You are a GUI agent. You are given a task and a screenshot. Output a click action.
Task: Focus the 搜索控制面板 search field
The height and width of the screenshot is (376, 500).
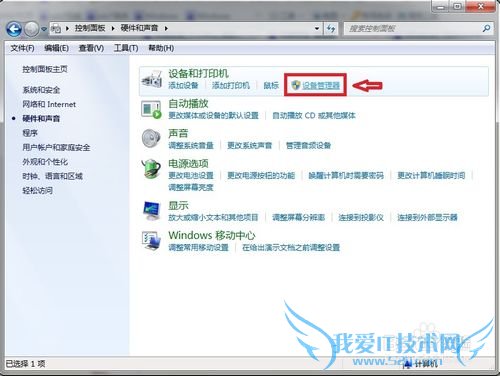pos(412,29)
